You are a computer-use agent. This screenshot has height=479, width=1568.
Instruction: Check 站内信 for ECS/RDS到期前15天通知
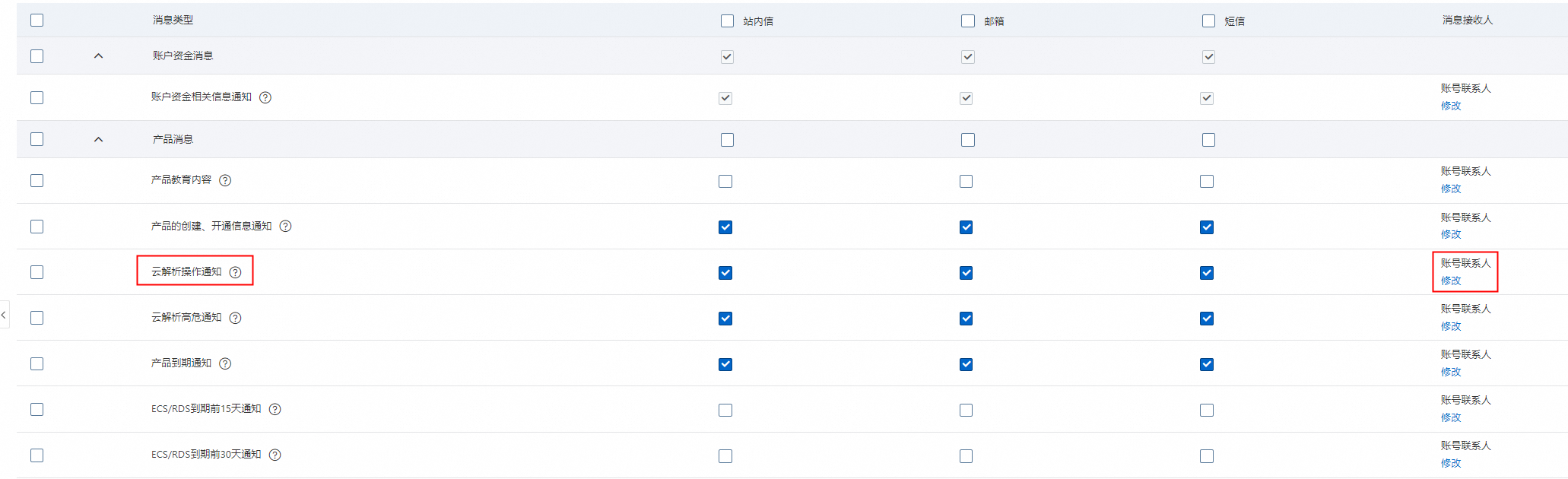725,410
